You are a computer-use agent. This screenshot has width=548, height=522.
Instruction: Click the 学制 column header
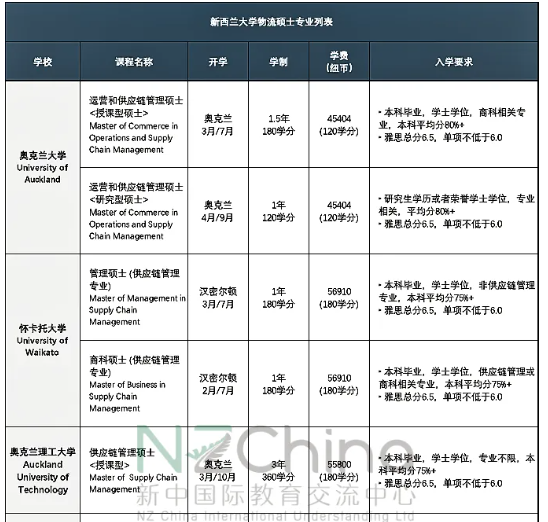tap(279, 62)
